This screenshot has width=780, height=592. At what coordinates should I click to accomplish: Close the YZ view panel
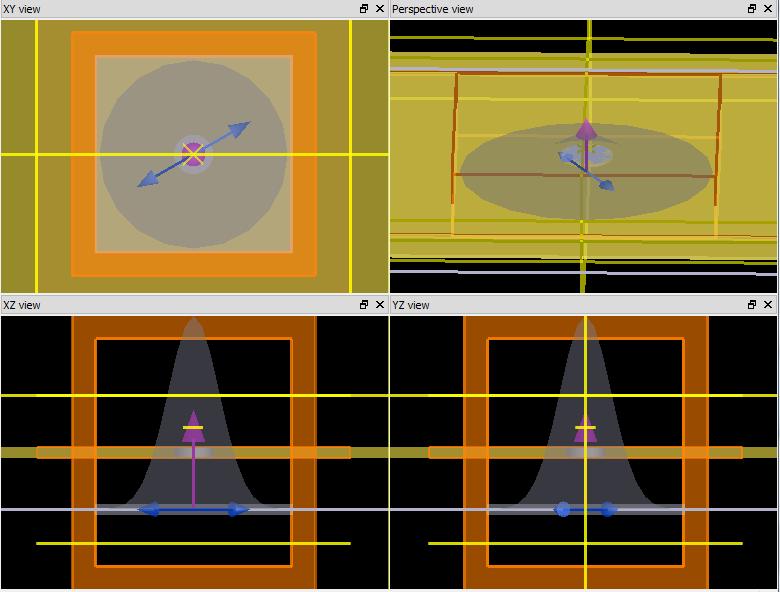tap(769, 305)
